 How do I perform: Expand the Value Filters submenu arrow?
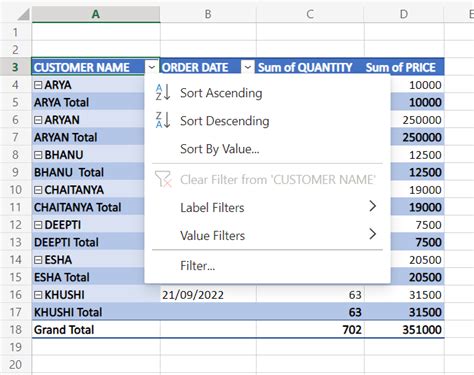pos(373,234)
